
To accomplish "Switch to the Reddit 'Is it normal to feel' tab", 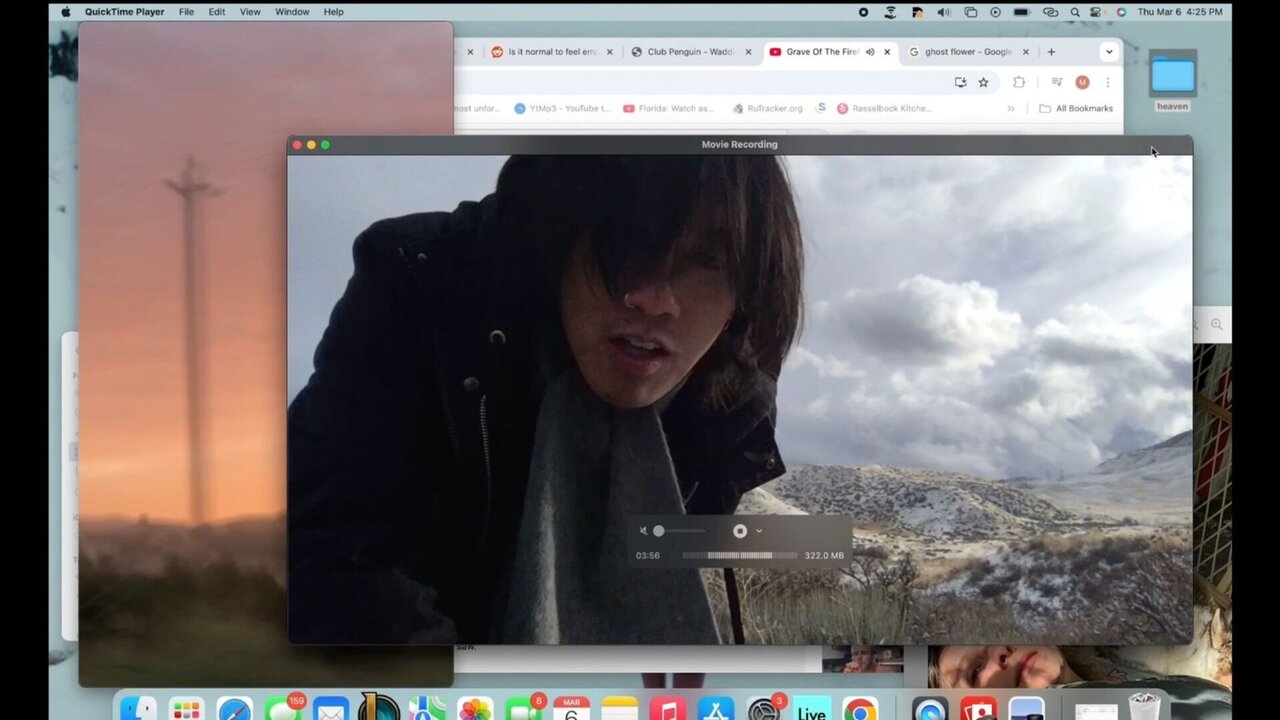I will 552,52.
